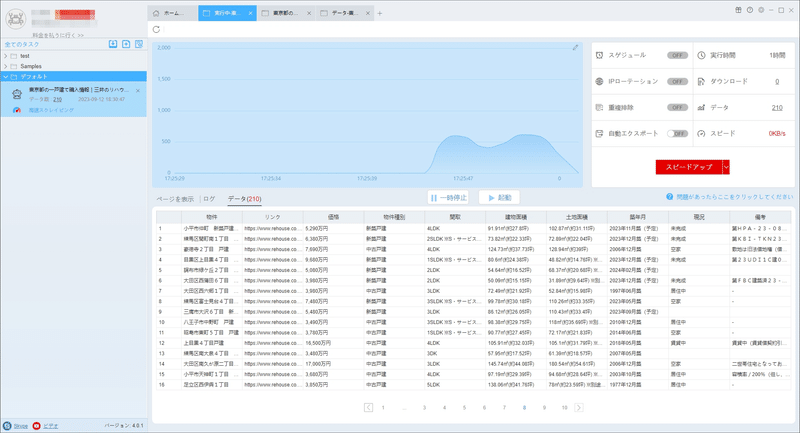This screenshot has height=433, width=800.
Task: Click the user avatar icon
Action: pyautogui.click(x=15, y=19)
